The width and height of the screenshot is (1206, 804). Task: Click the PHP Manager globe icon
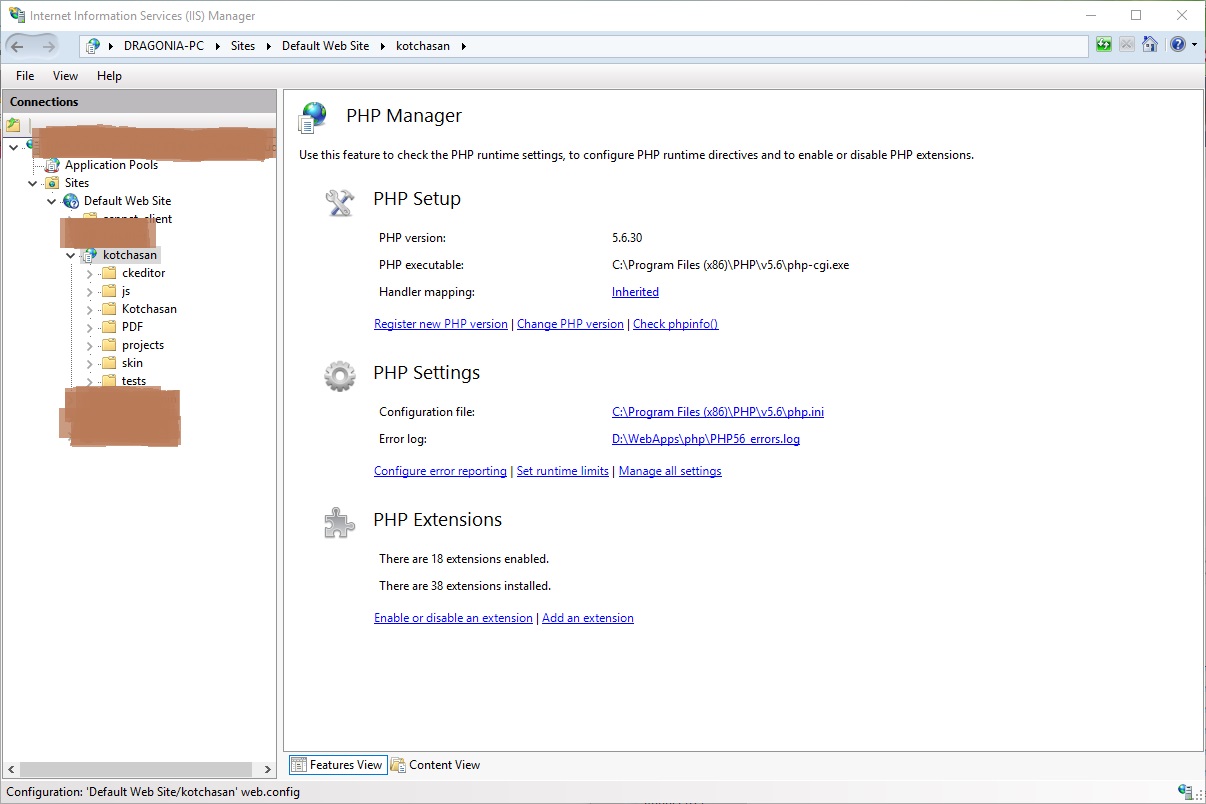[313, 117]
